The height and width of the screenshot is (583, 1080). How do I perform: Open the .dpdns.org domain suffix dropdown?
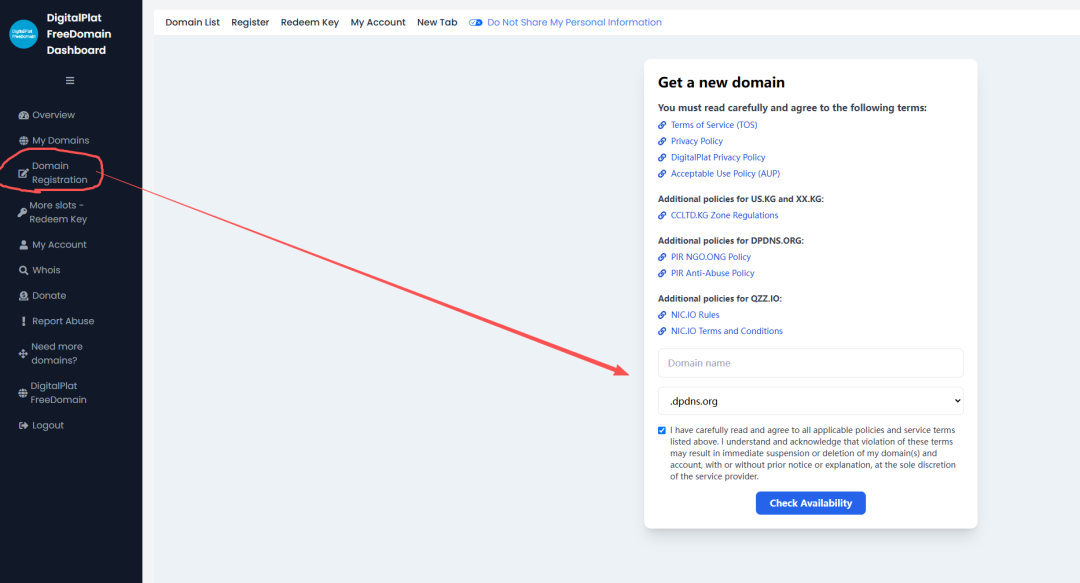pos(810,401)
